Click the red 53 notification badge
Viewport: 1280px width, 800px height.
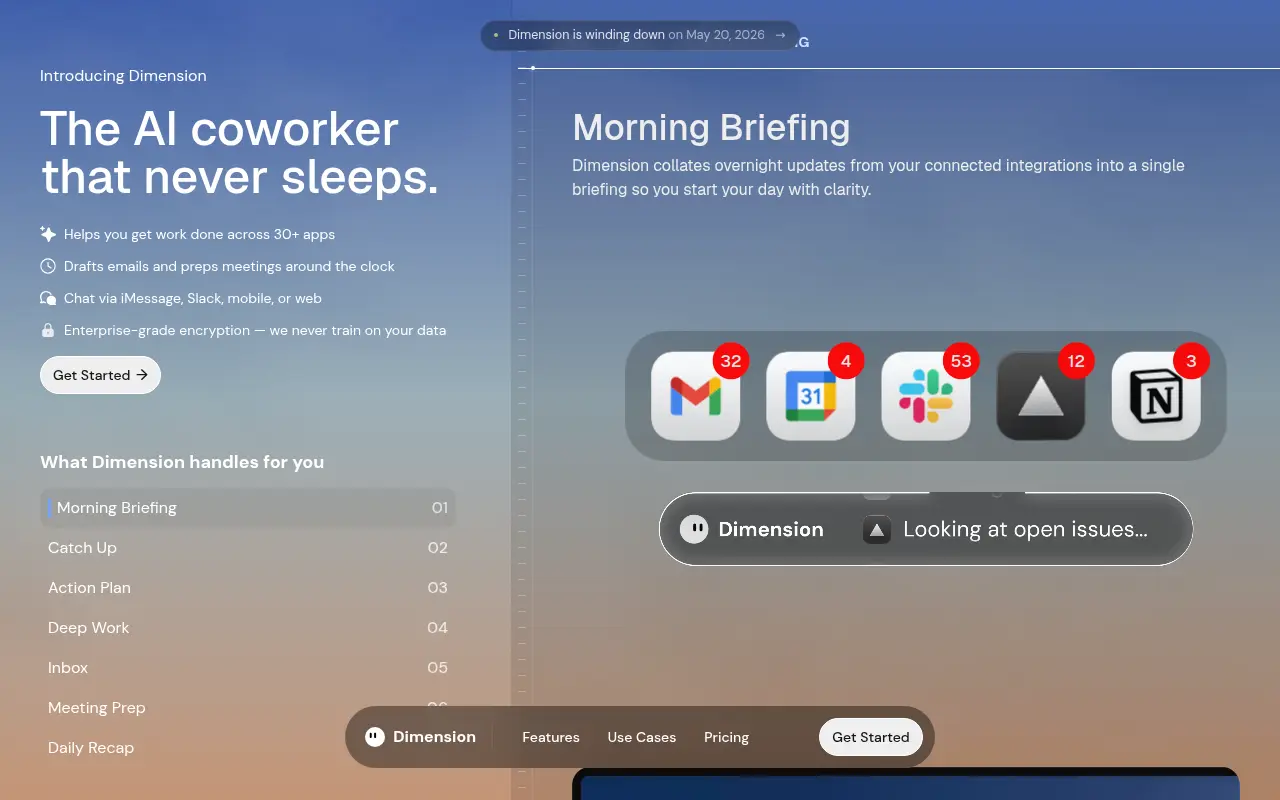(961, 361)
